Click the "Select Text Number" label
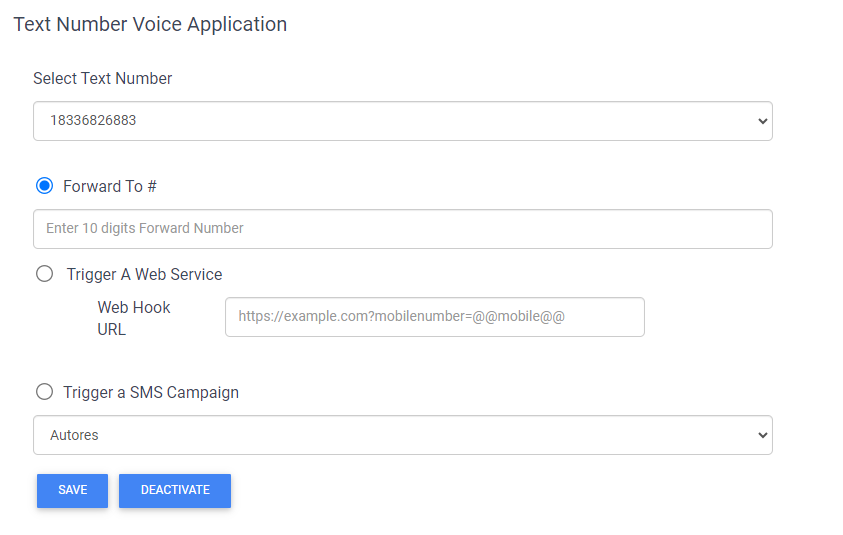Viewport: 843px width, 535px height. (x=103, y=79)
